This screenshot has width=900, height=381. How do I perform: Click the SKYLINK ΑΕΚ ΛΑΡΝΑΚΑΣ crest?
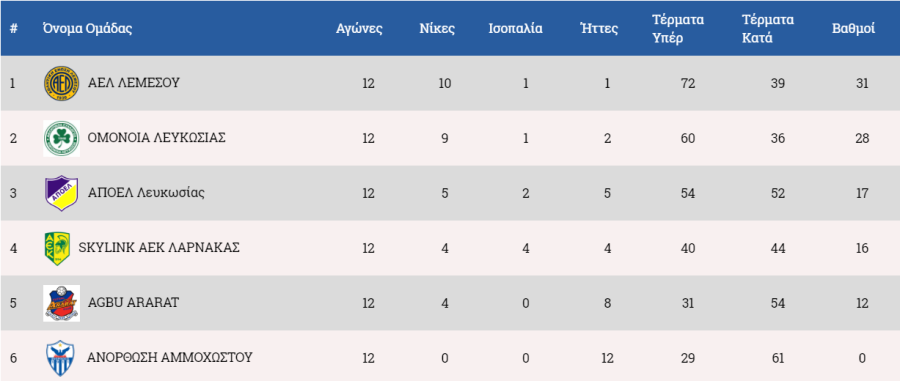point(57,248)
